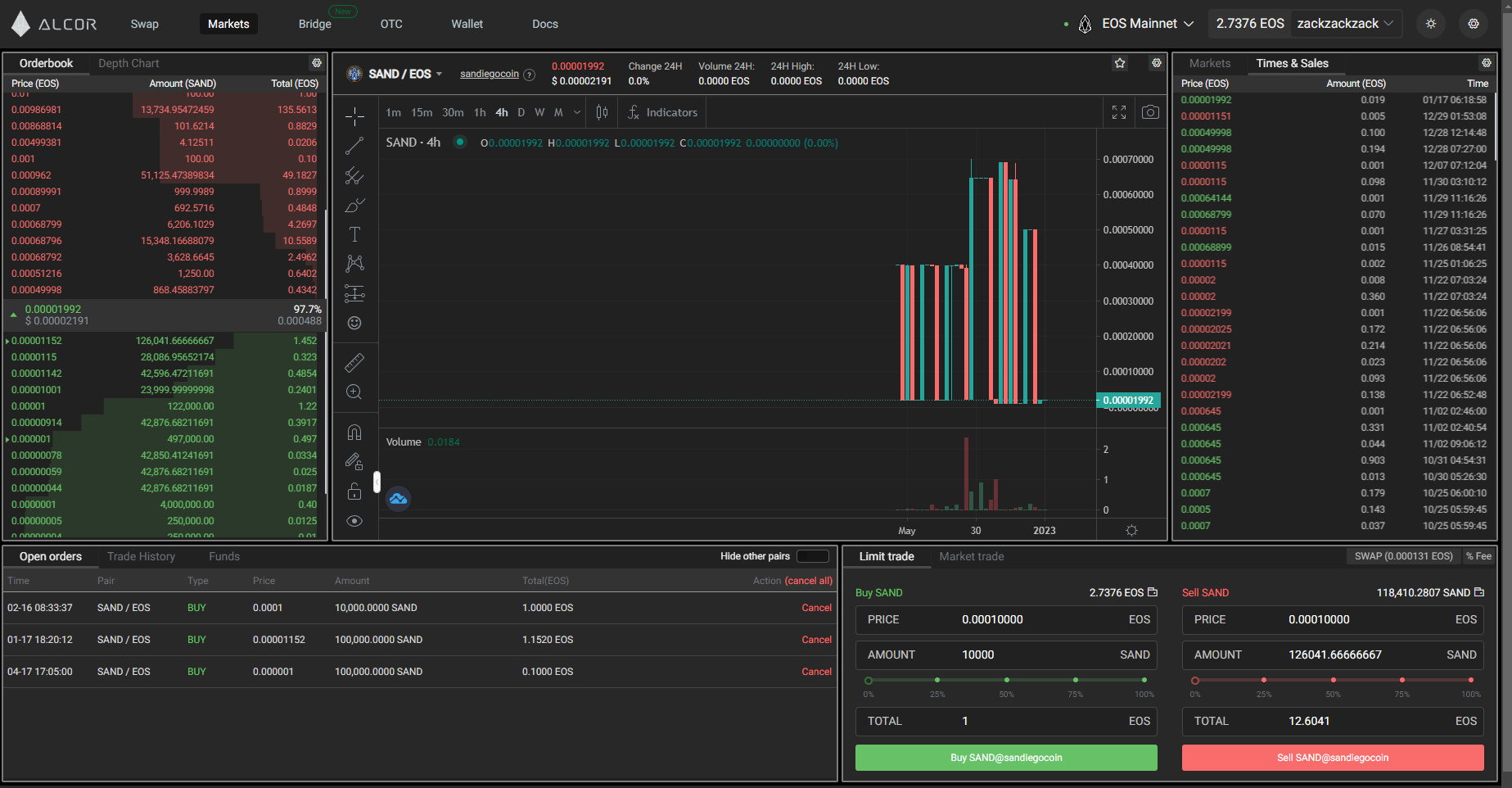Select the 1m timeframe
The height and width of the screenshot is (788, 1512).
(x=394, y=112)
